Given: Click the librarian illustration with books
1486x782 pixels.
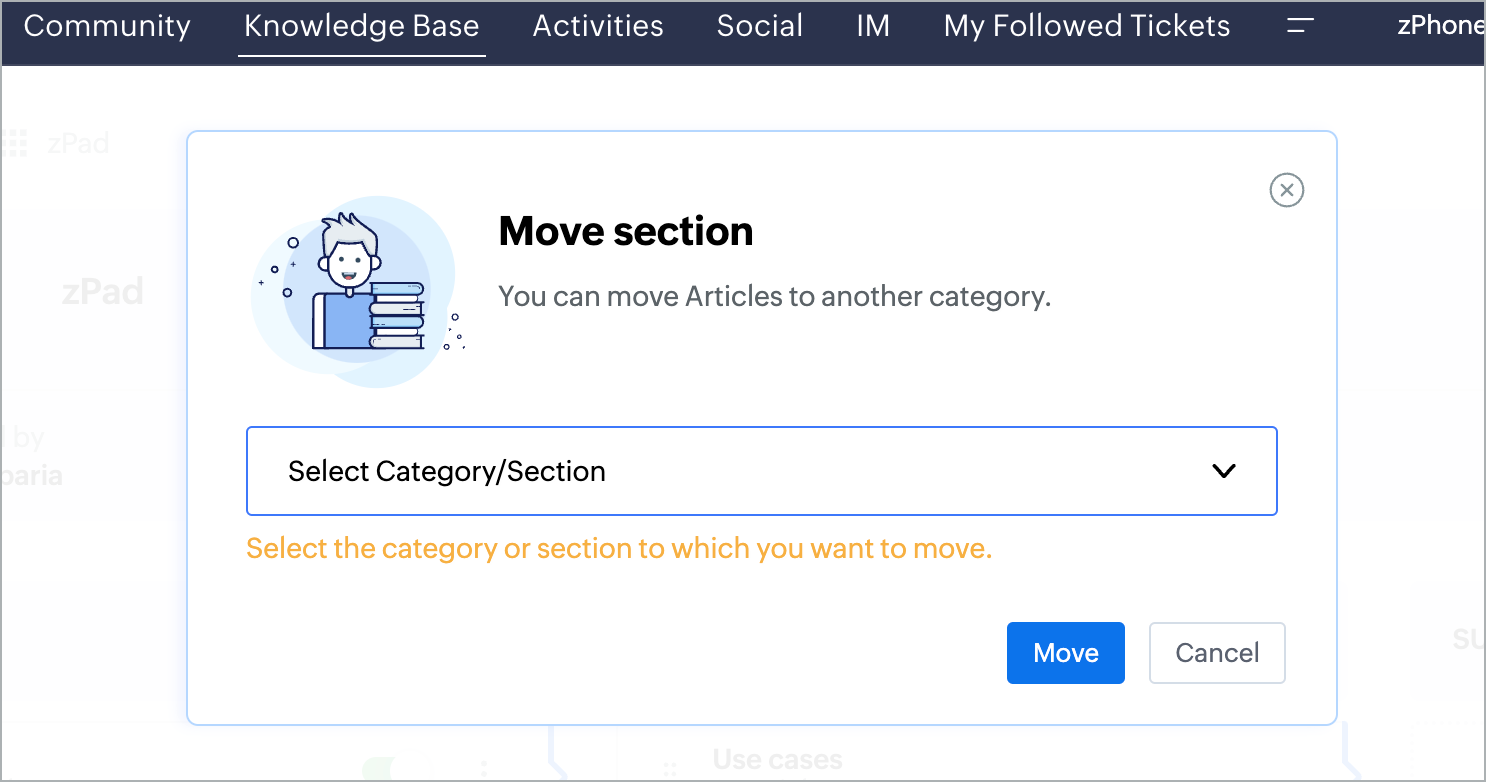Looking at the screenshot, I should pos(357,290).
